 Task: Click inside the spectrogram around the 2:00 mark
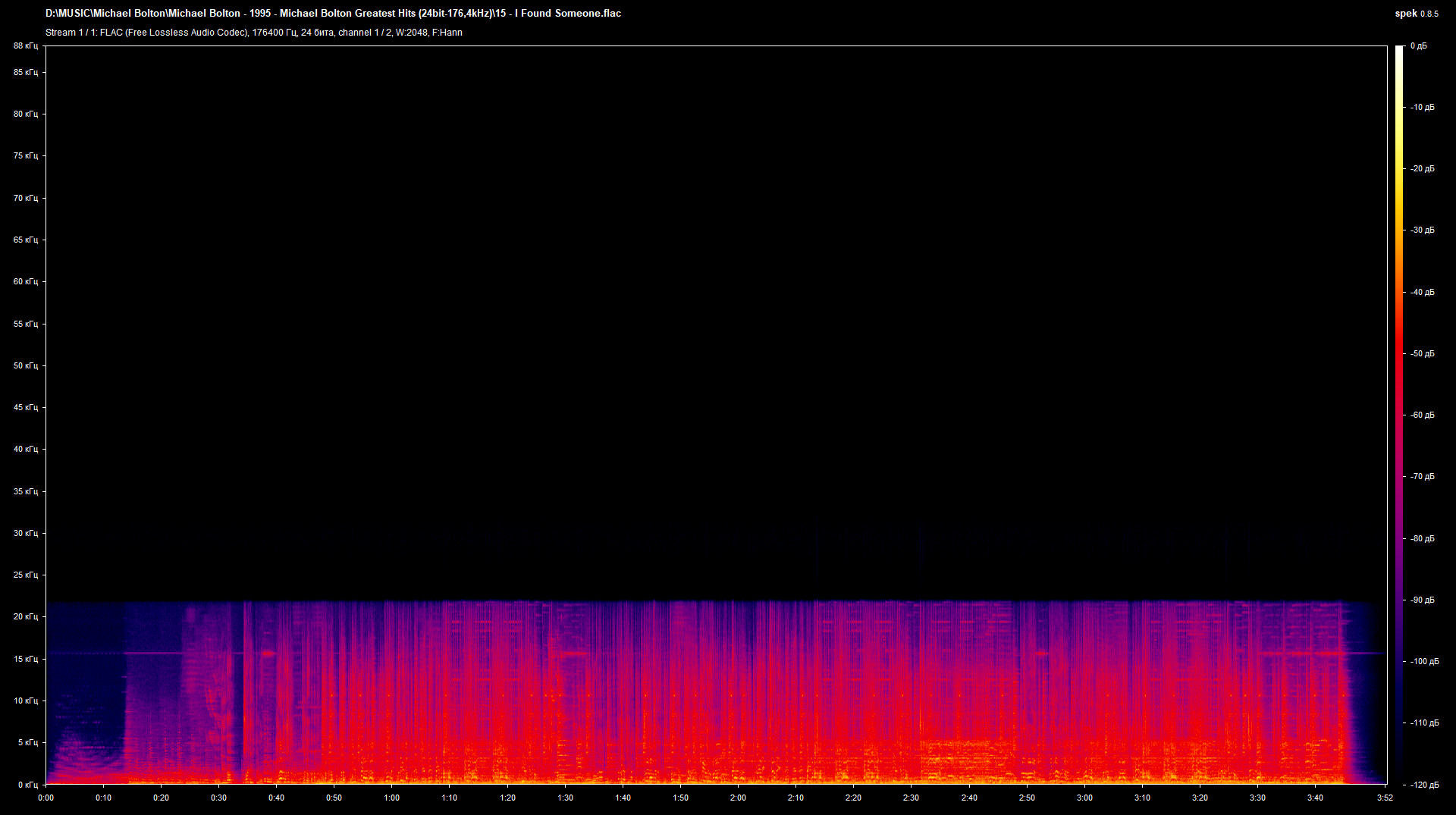click(x=738, y=682)
